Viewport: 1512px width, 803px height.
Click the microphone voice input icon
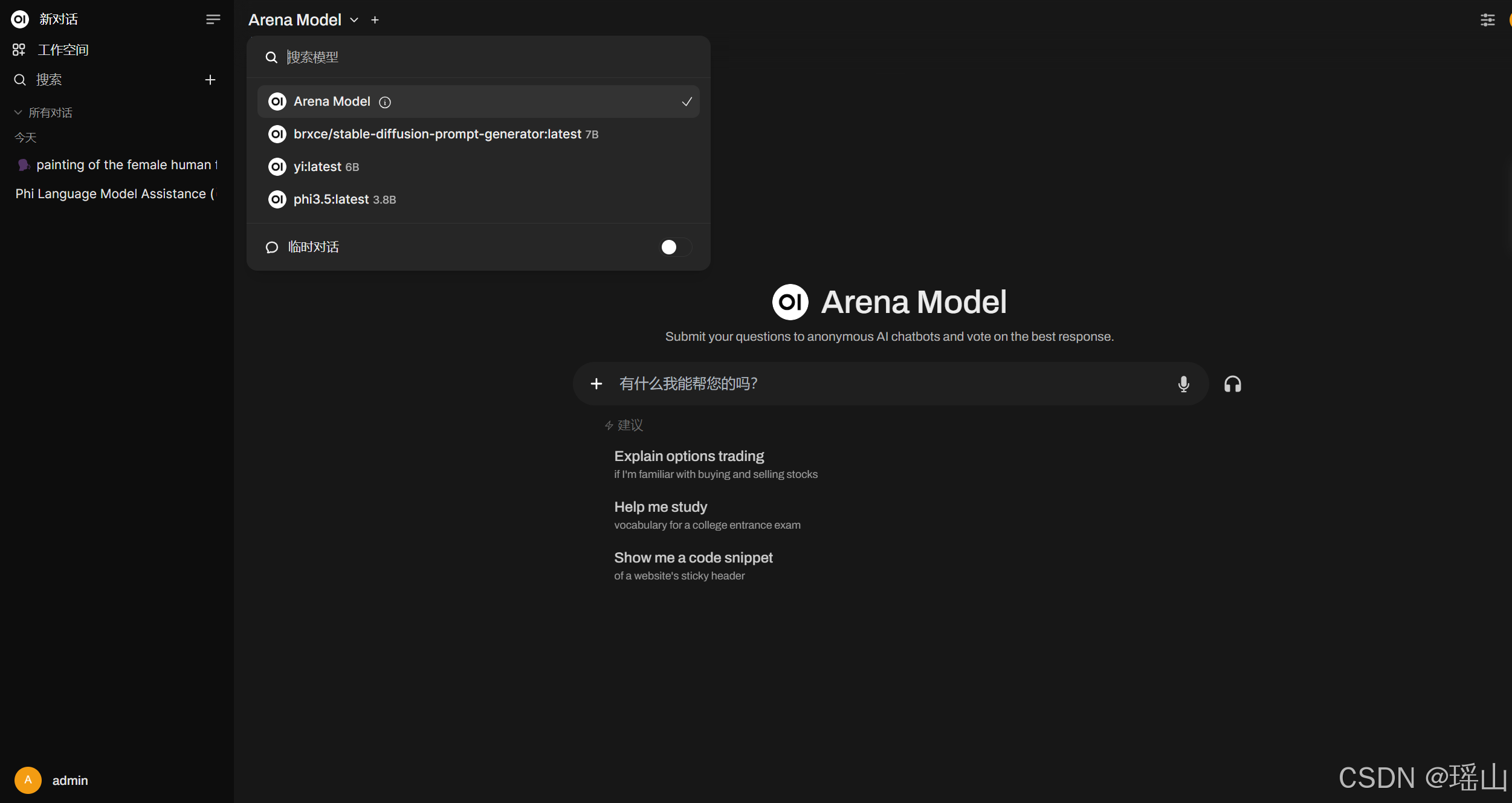(1183, 384)
